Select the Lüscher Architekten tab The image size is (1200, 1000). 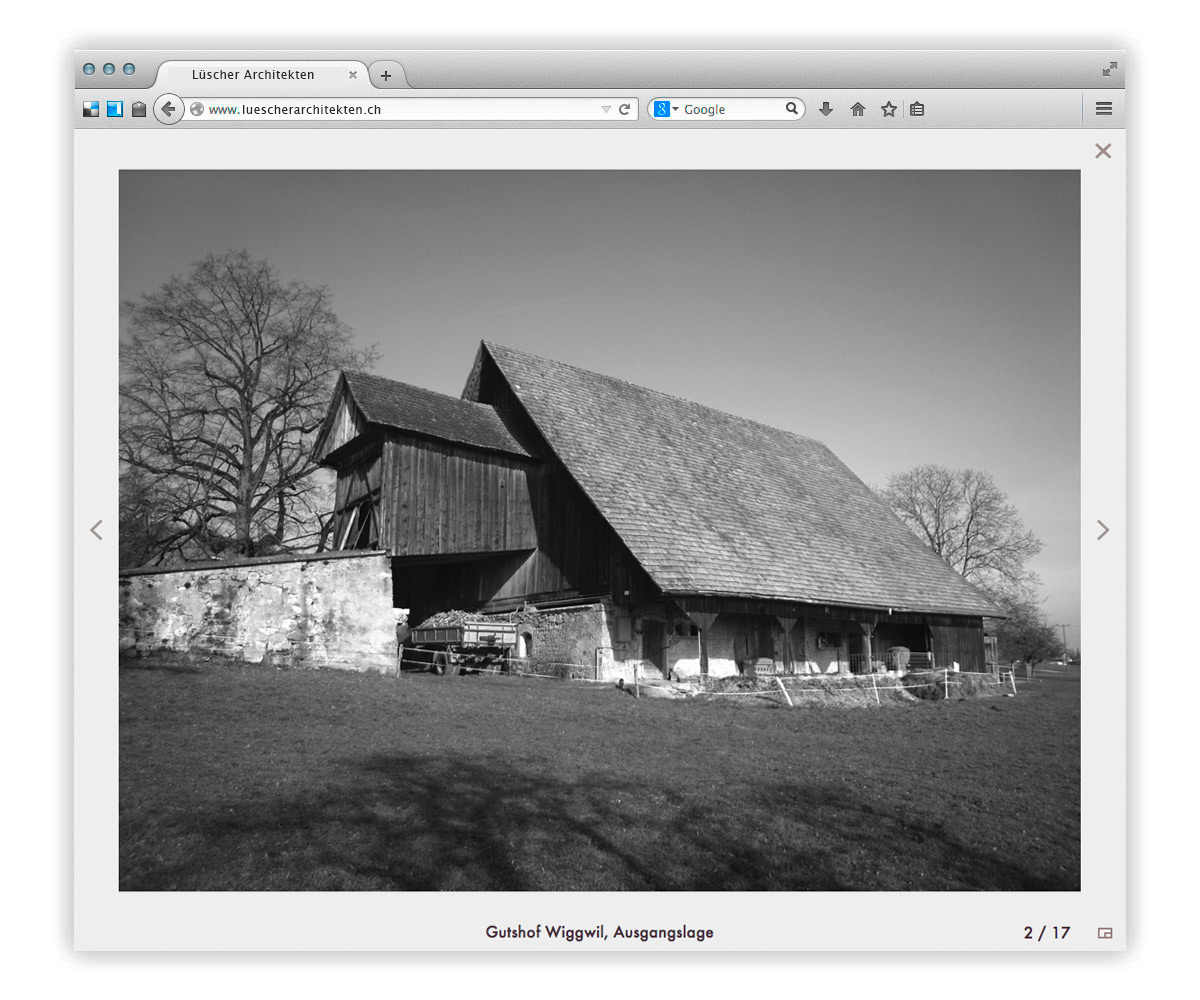click(x=262, y=75)
